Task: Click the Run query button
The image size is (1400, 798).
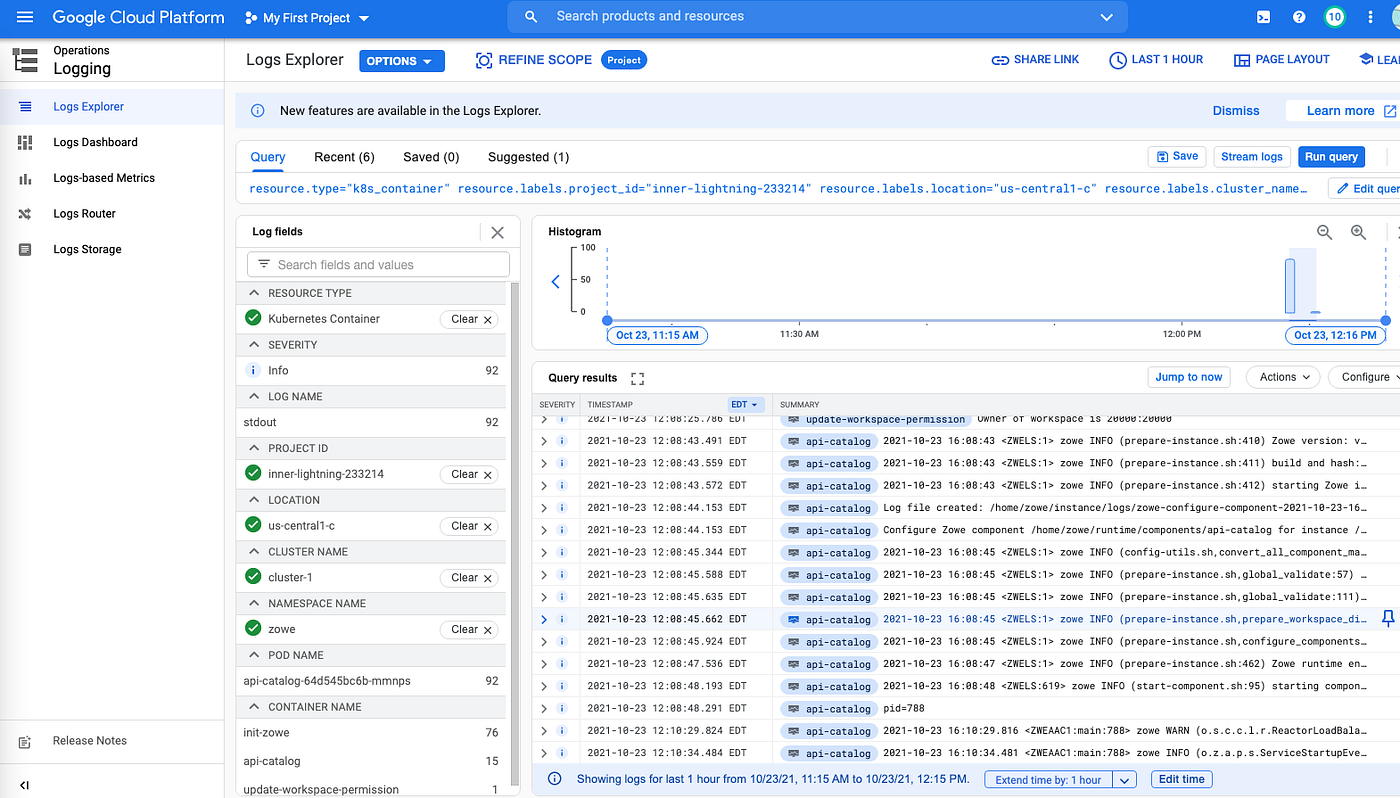Action: pyautogui.click(x=1331, y=157)
